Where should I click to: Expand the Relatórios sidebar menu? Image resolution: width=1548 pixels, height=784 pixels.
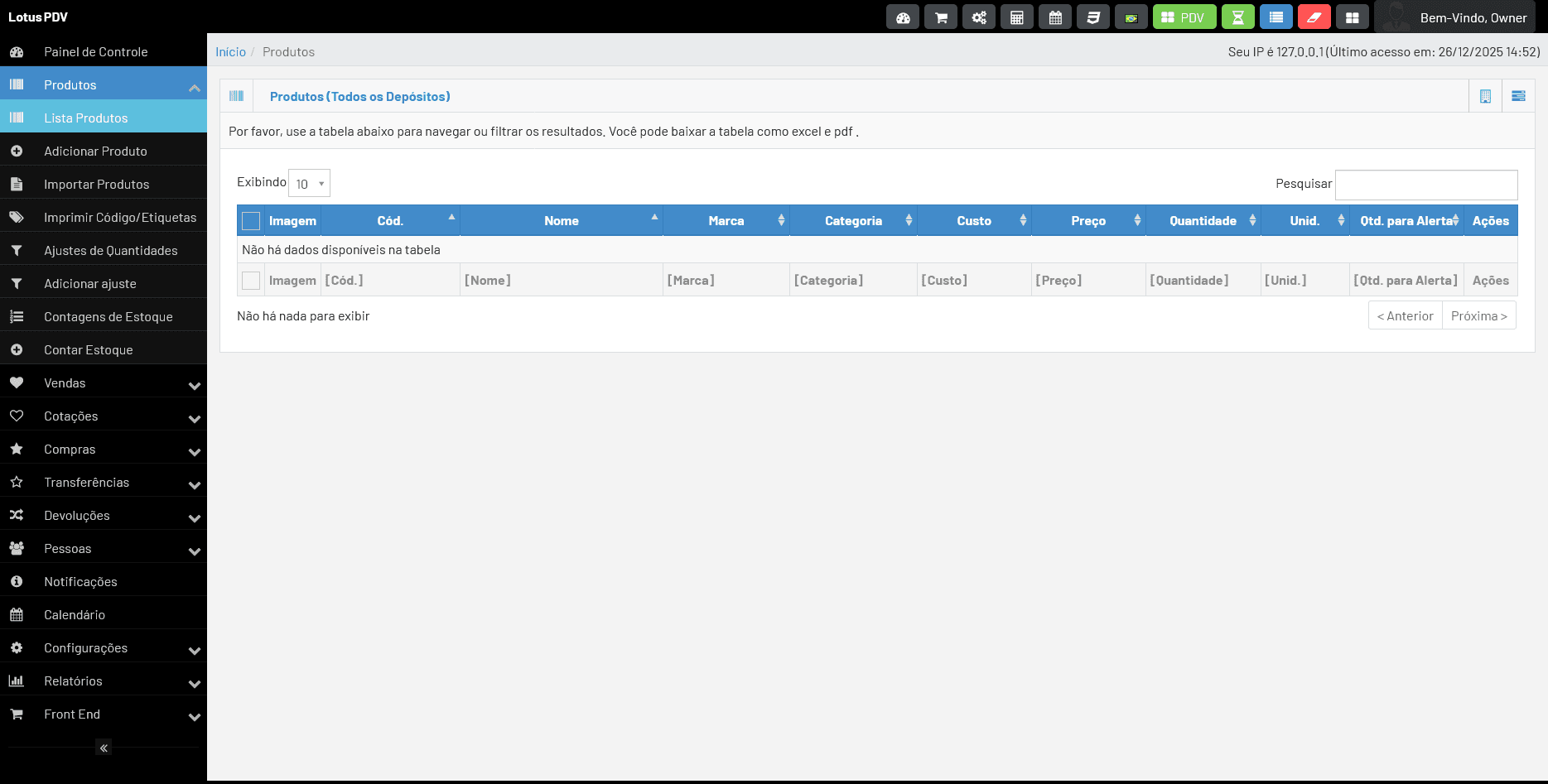click(104, 681)
